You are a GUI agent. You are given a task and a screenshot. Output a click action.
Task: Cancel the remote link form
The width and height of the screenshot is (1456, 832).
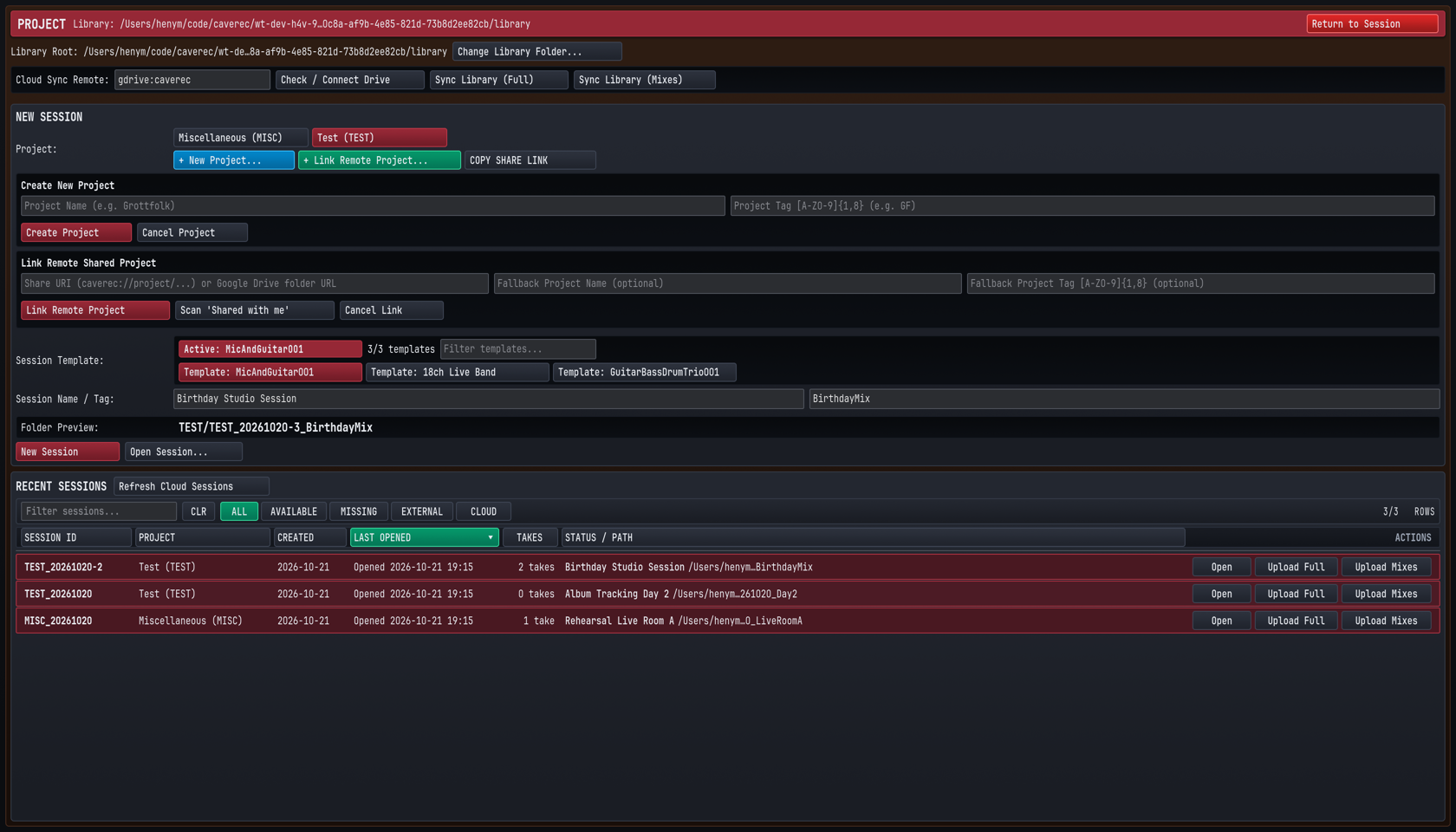click(391, 310)
